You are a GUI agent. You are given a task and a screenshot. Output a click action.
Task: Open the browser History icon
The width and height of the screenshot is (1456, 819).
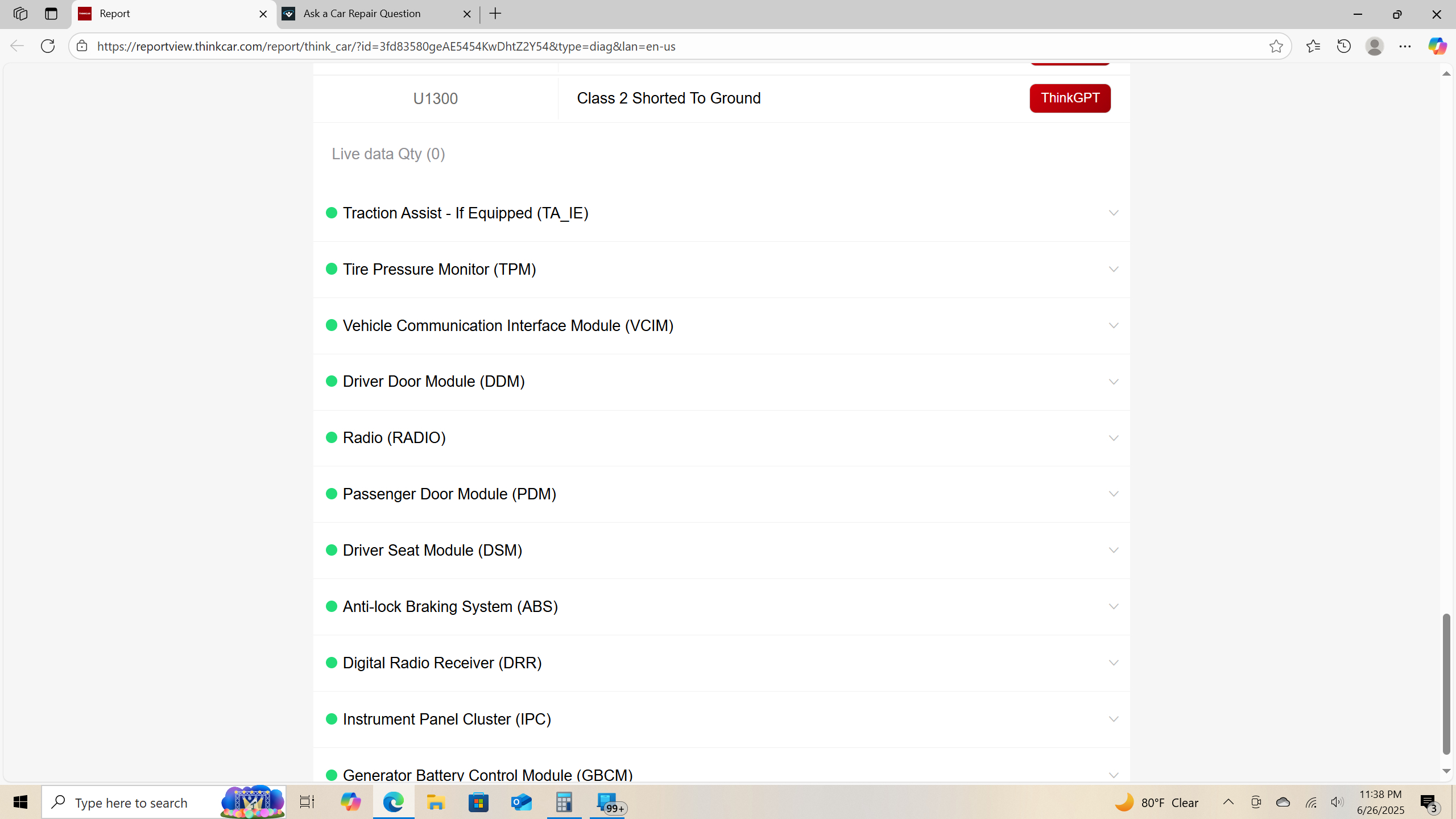(1343, 46)
